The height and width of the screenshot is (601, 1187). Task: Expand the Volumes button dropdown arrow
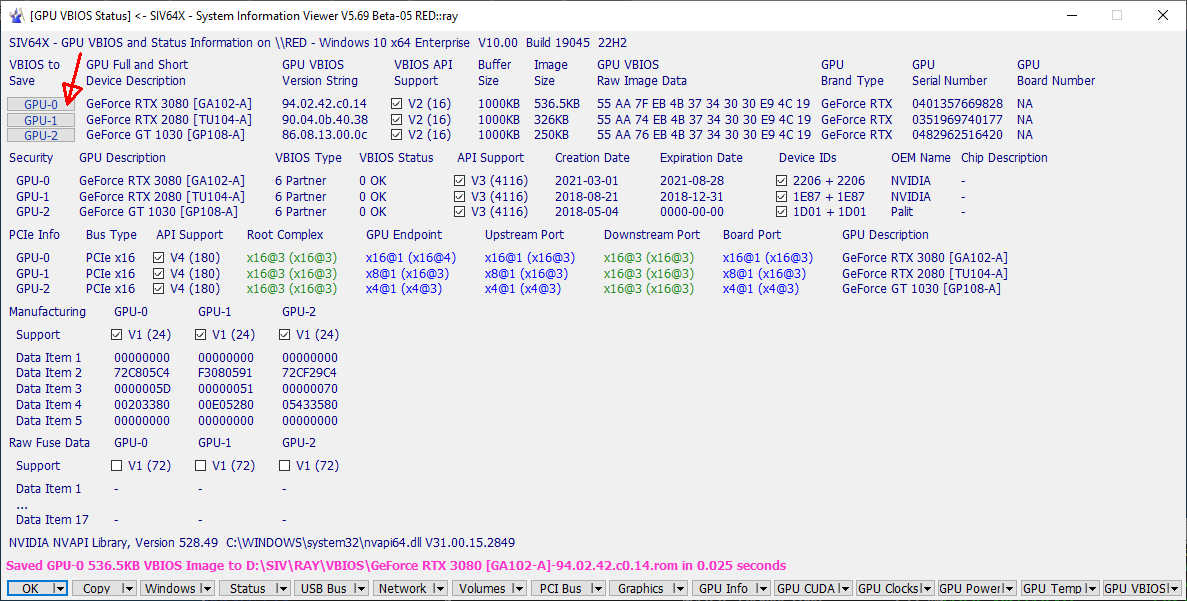(x=519, y=588)
